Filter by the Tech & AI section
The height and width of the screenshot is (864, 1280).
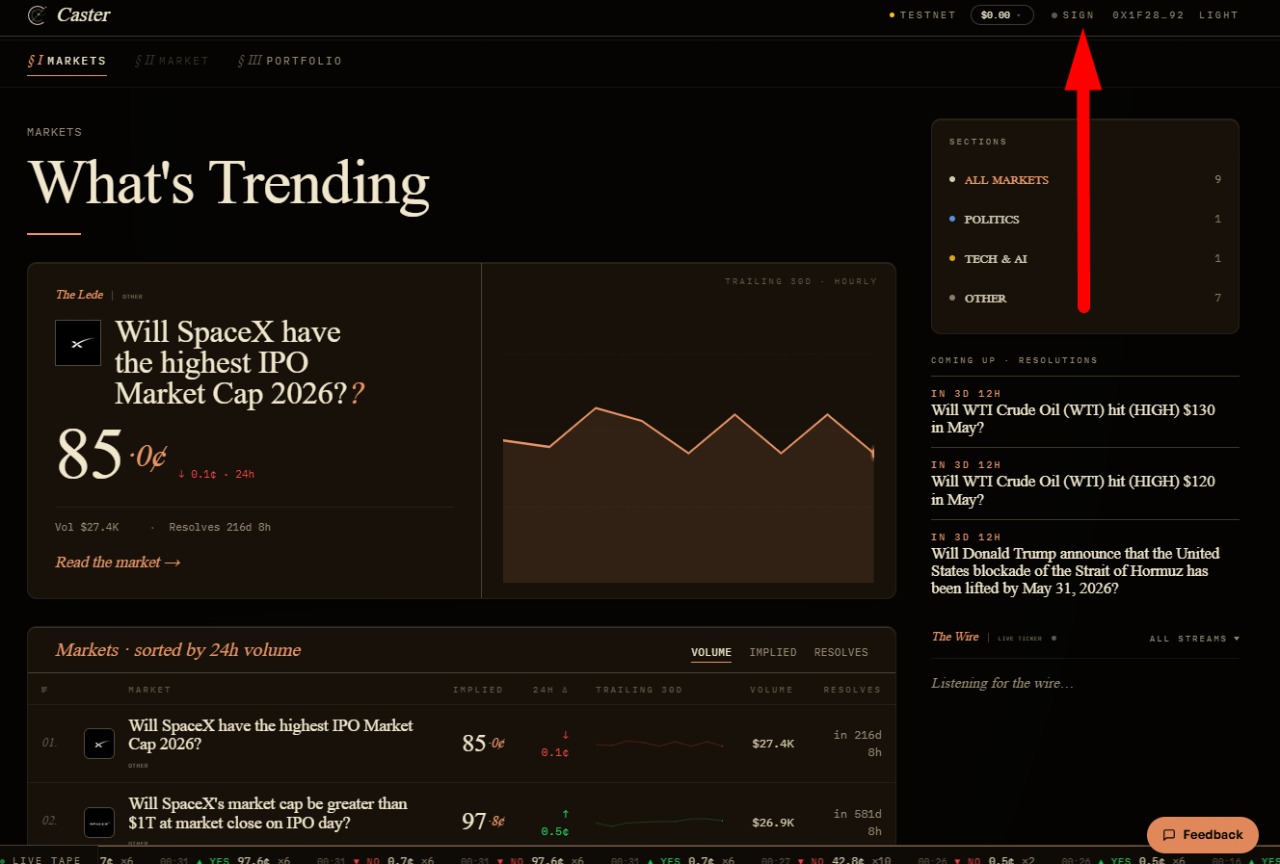996,259
